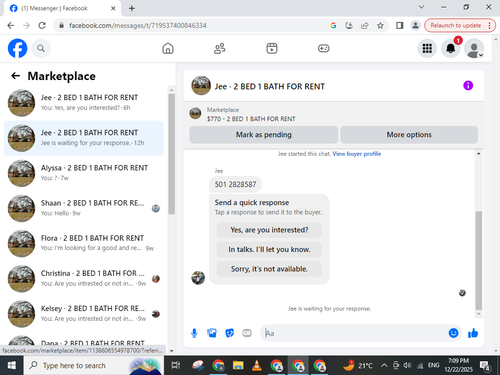
Task: Choose a sticker icon
Action: pyautogui.click(x=229, y=333)
